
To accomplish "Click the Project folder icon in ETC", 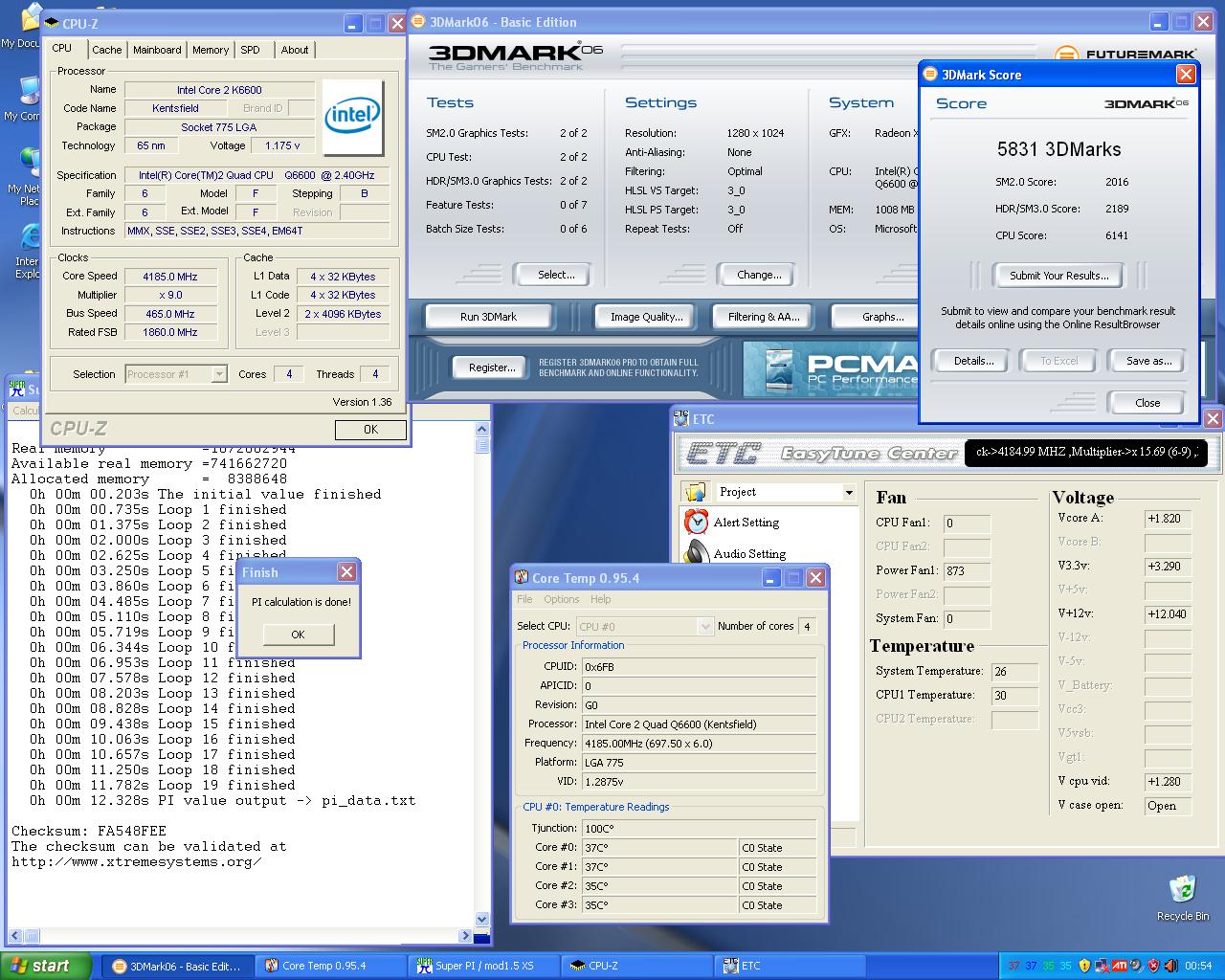I will (x=694, y=492).
